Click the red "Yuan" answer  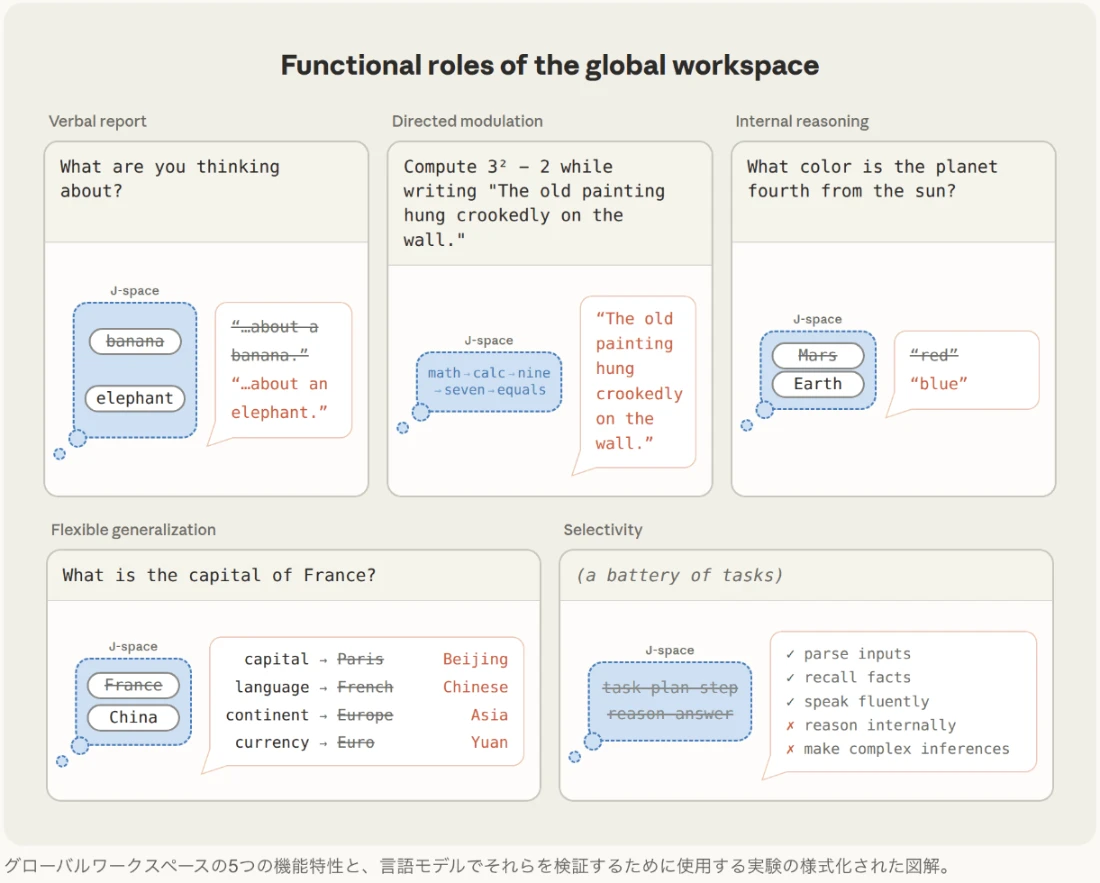(489, 743)
